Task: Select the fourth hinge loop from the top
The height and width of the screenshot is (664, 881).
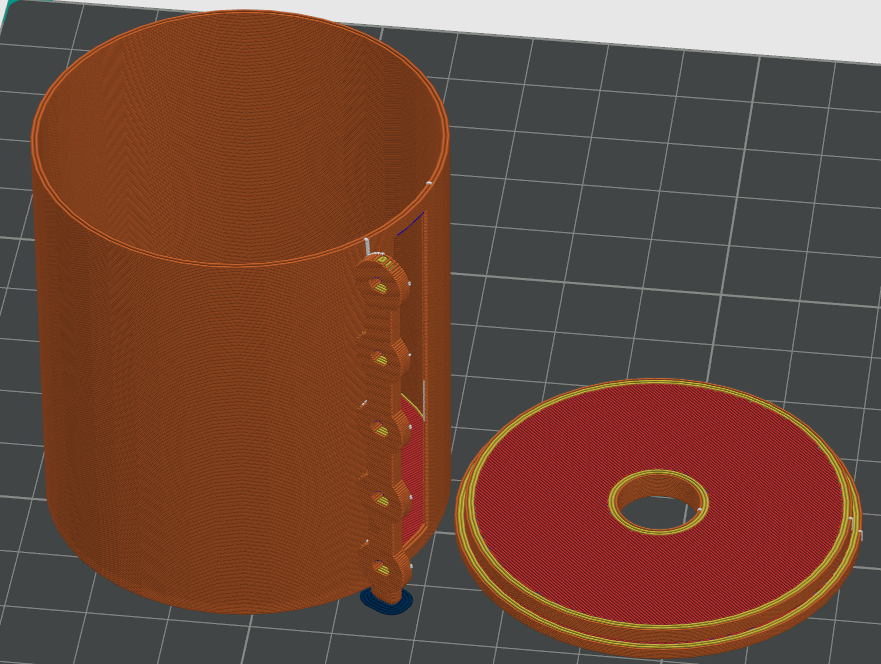Action: [x=384, y=499]
